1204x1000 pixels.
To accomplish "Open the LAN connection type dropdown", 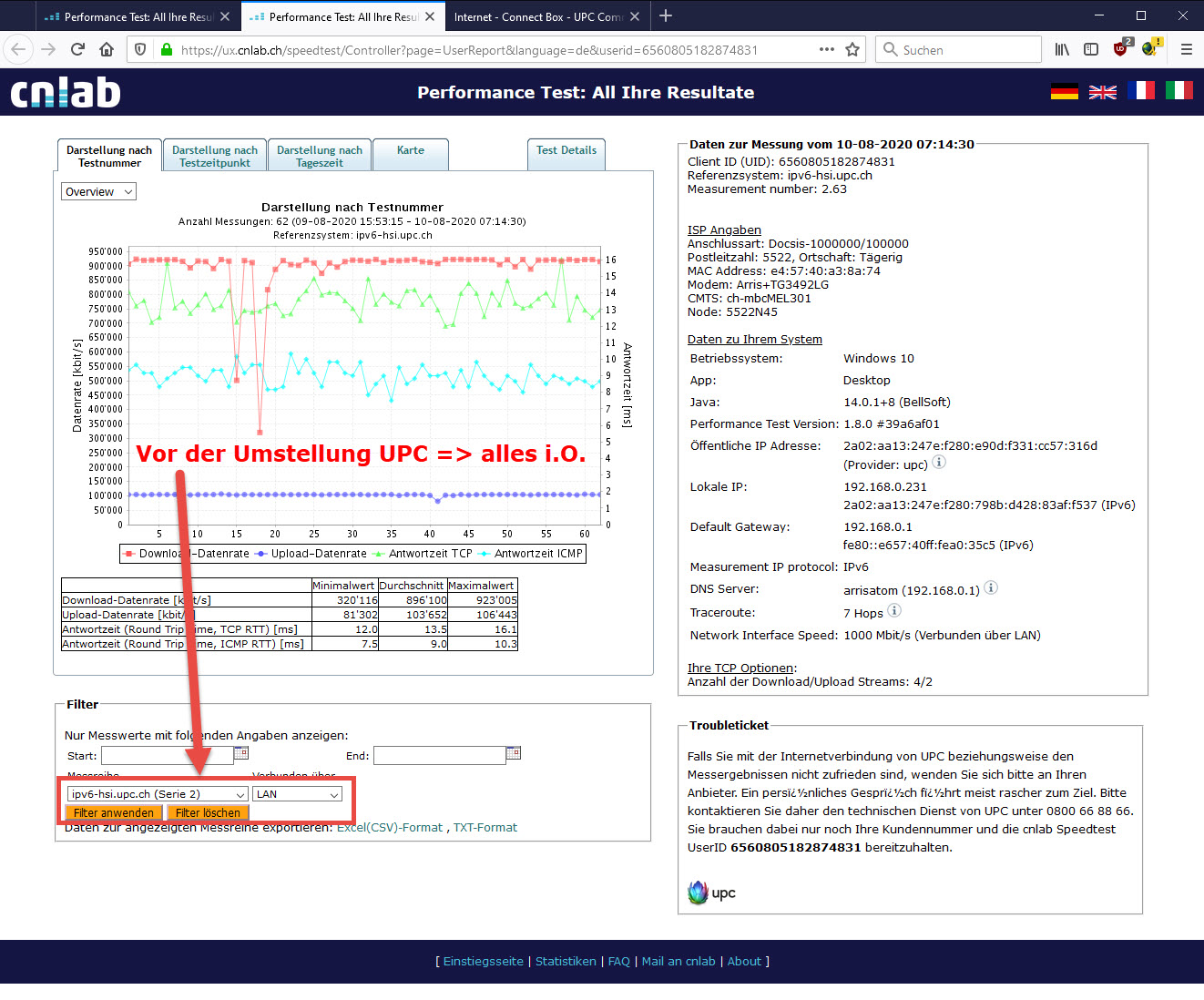I will (x=297, y=794).
